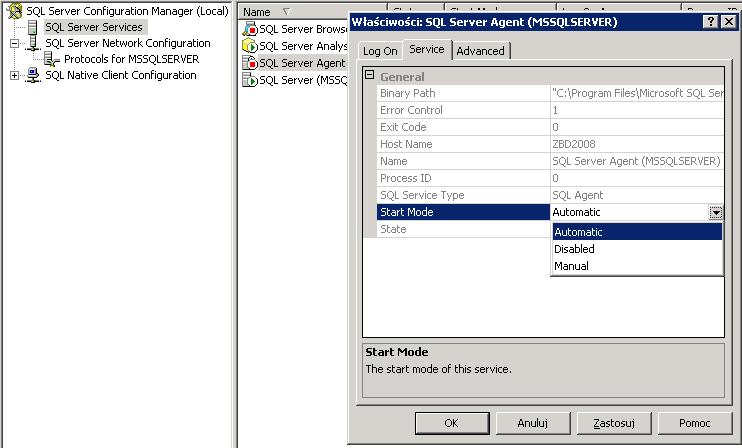The width and height of the screenshot is (742, 448).
Task: Click the Error Control property label
Action: (x=411, y=110)
